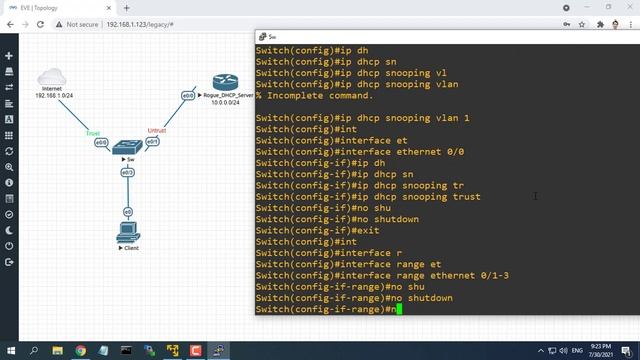The width and height of the screenshot is (640, 360).
Task: Open the Windows Start menu
Action: [x=11, y=351]
